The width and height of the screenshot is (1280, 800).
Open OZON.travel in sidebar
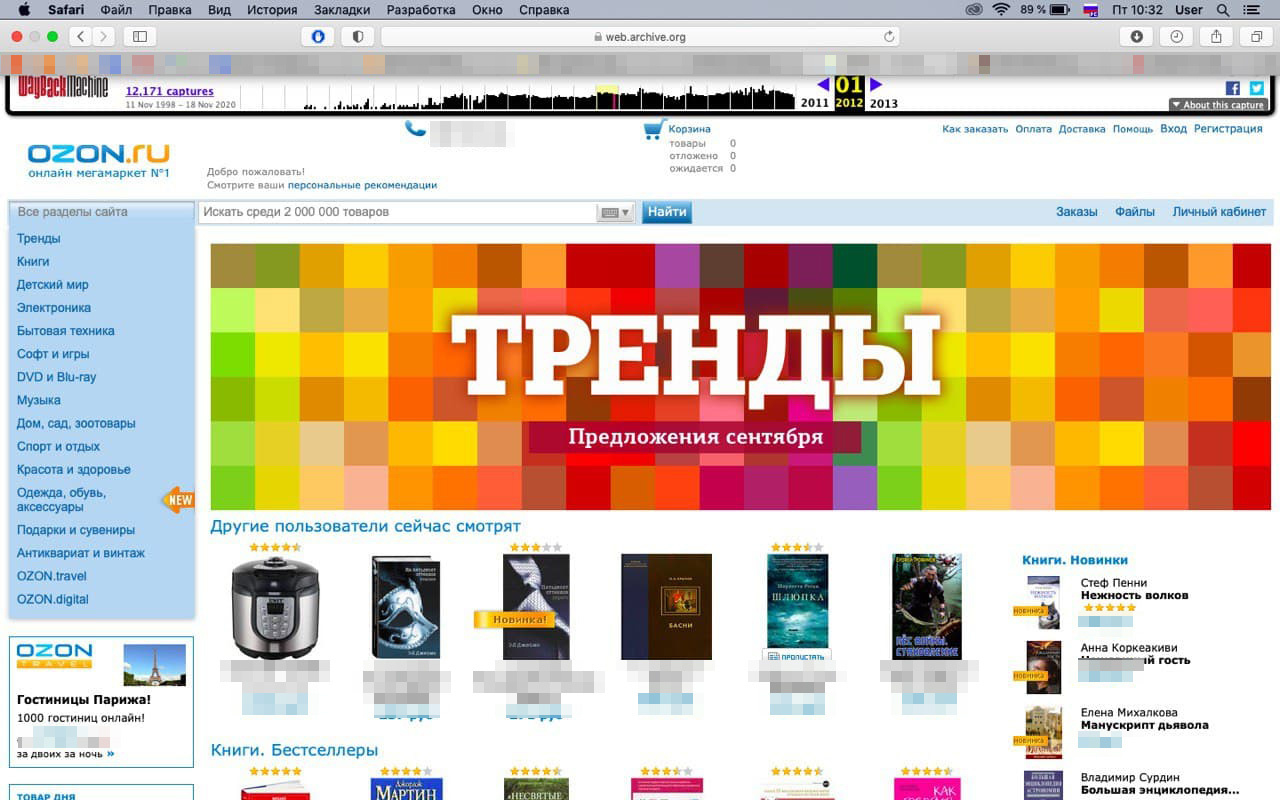[x=52, y=576]
